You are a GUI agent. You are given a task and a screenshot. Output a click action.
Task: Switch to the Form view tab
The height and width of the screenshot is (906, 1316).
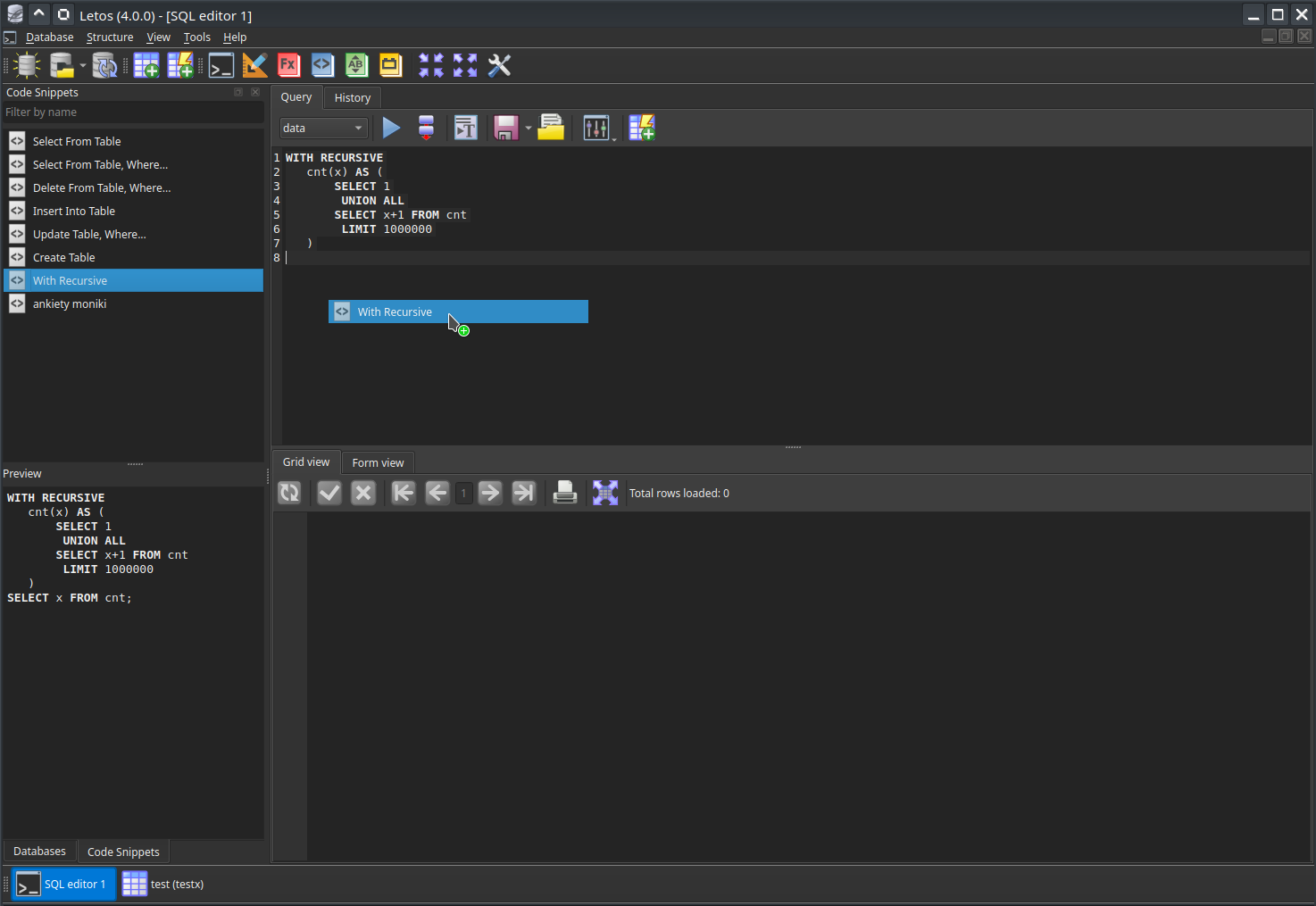click(x=378, y=462)
